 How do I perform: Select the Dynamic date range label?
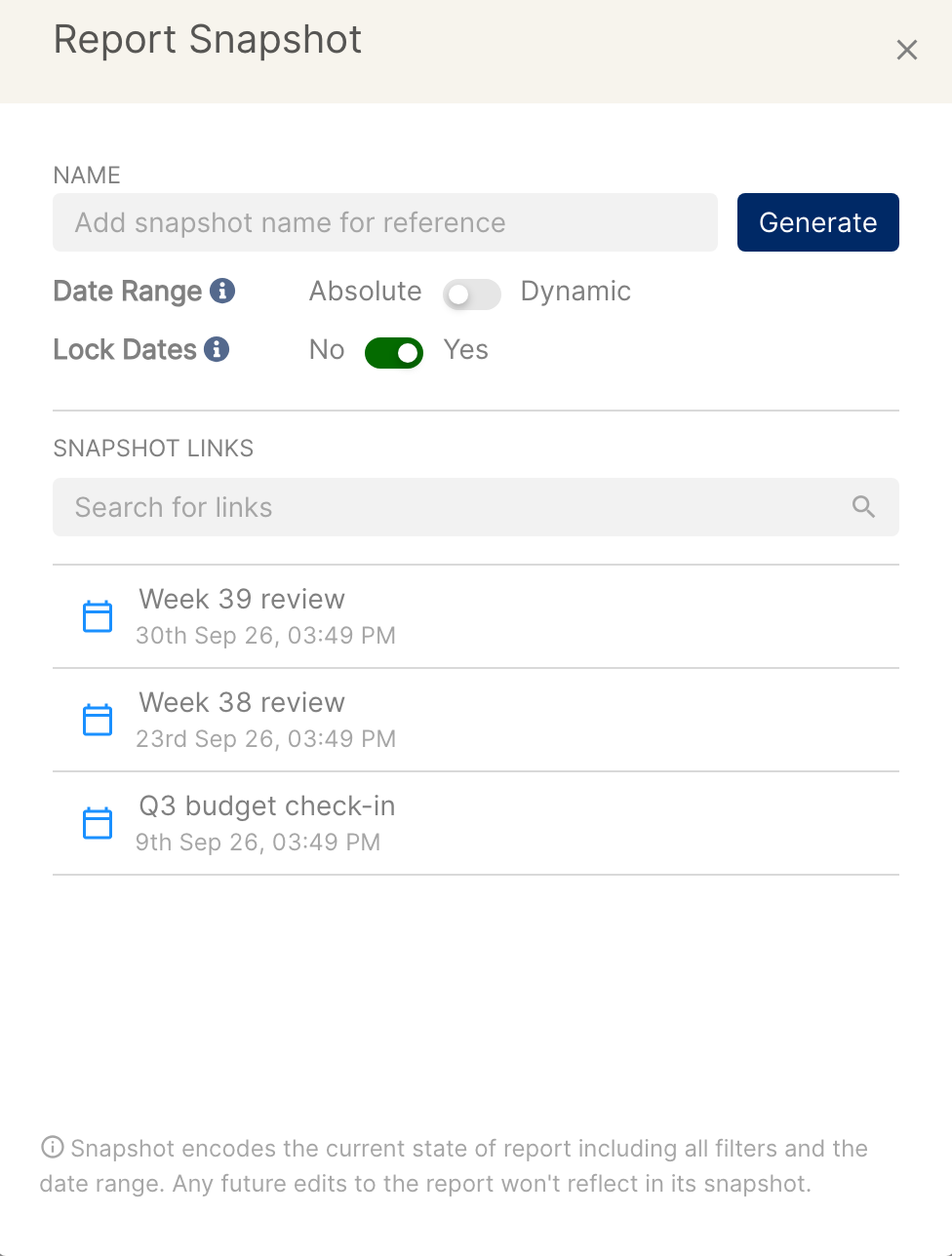click(x=575, y=291)
